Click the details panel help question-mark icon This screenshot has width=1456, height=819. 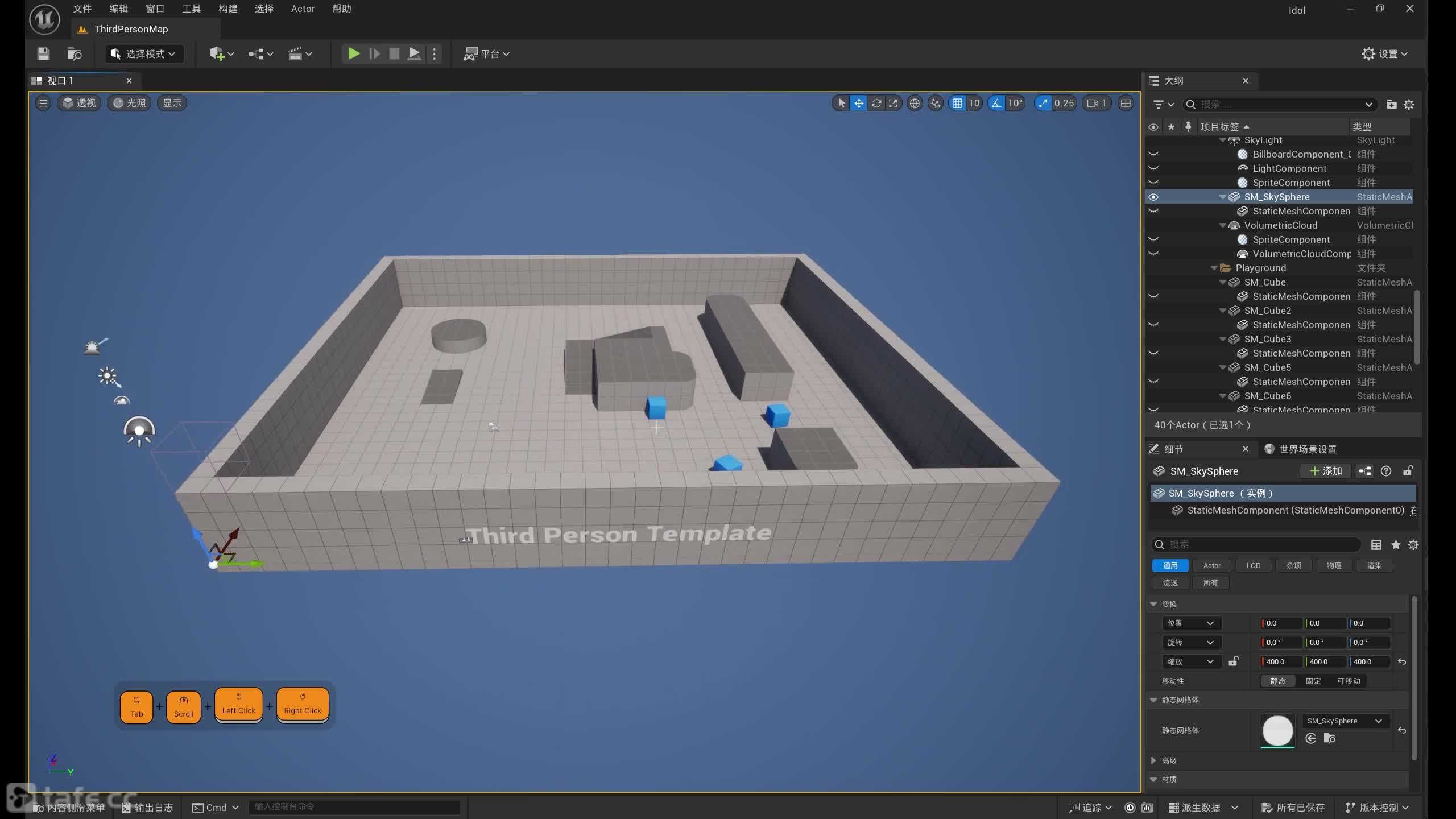click(1386, 471)
